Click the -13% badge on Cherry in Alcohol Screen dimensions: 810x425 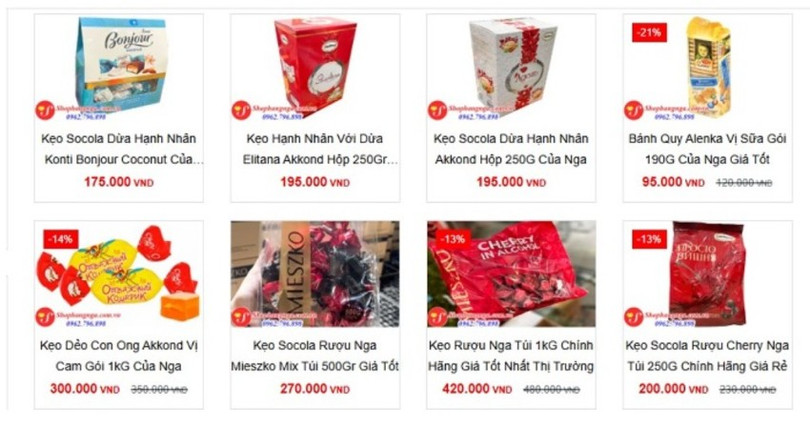[453, 239]
